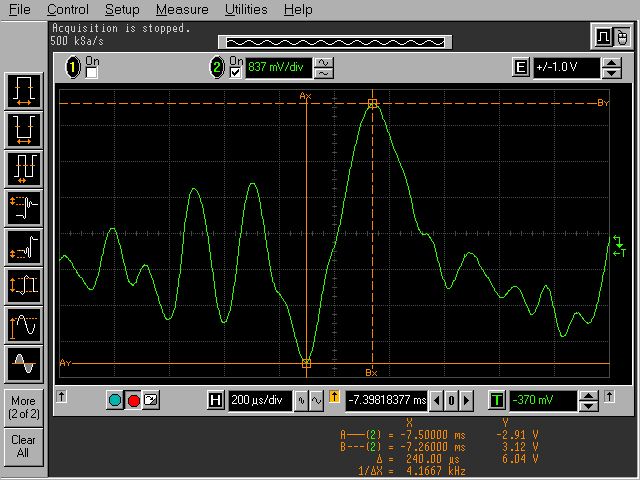Reset horizontal position with the 0 button
The height and width of the screenshot is (480, 640).
[451, 400]
